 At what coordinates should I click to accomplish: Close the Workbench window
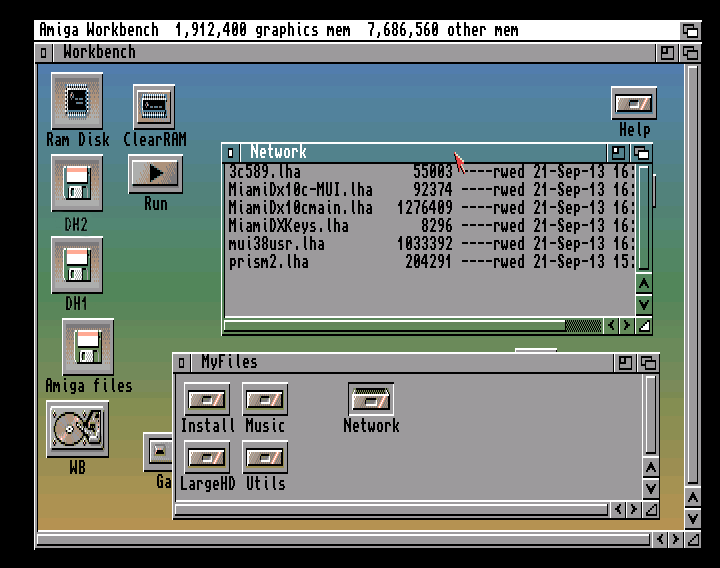click(44, 53)
